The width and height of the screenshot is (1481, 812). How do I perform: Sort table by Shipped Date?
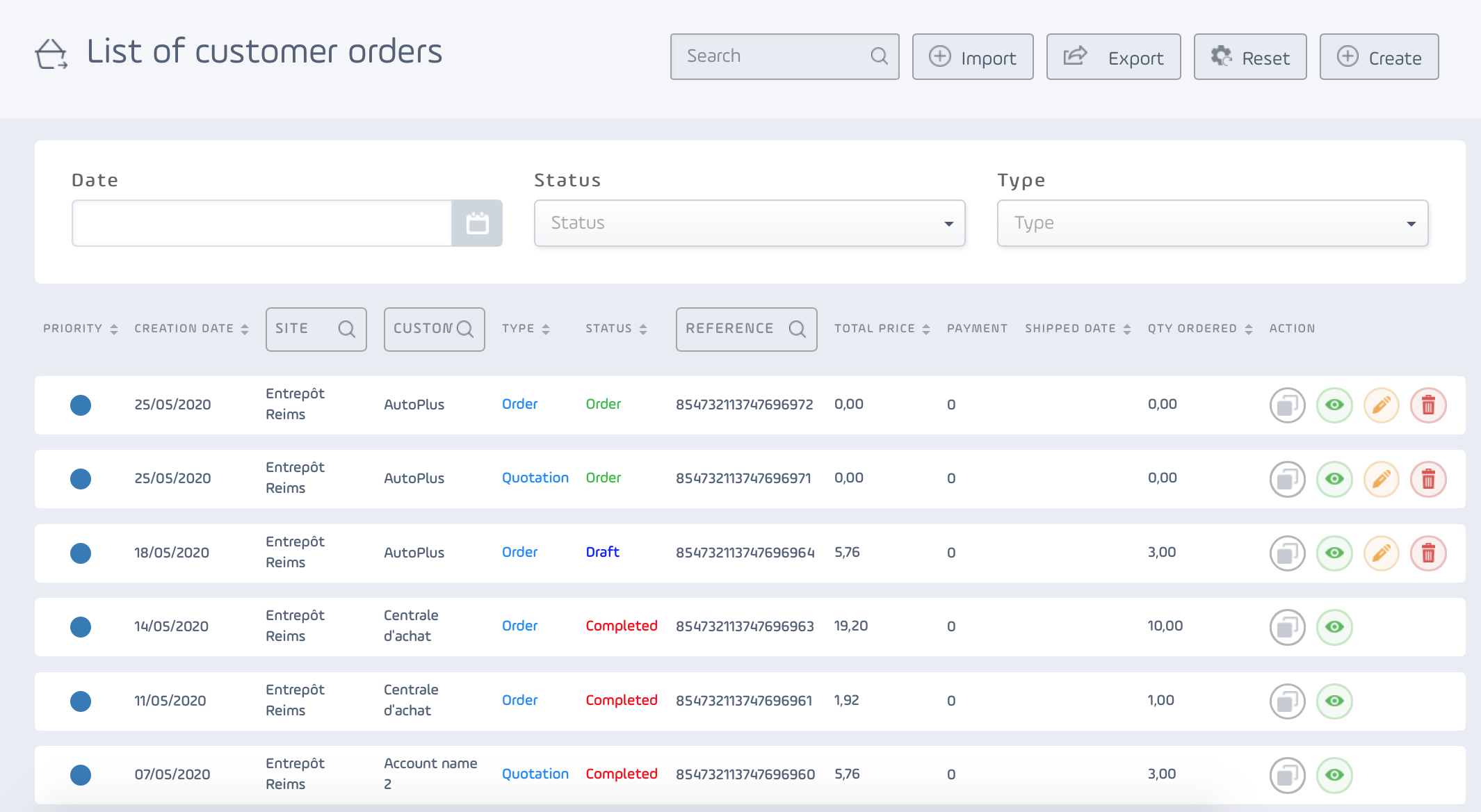1078,329
